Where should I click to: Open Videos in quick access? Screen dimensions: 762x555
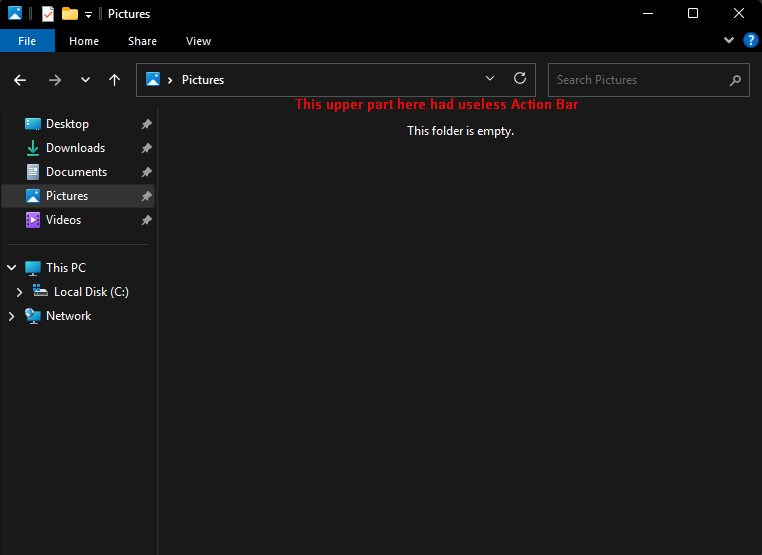point(63,220)
